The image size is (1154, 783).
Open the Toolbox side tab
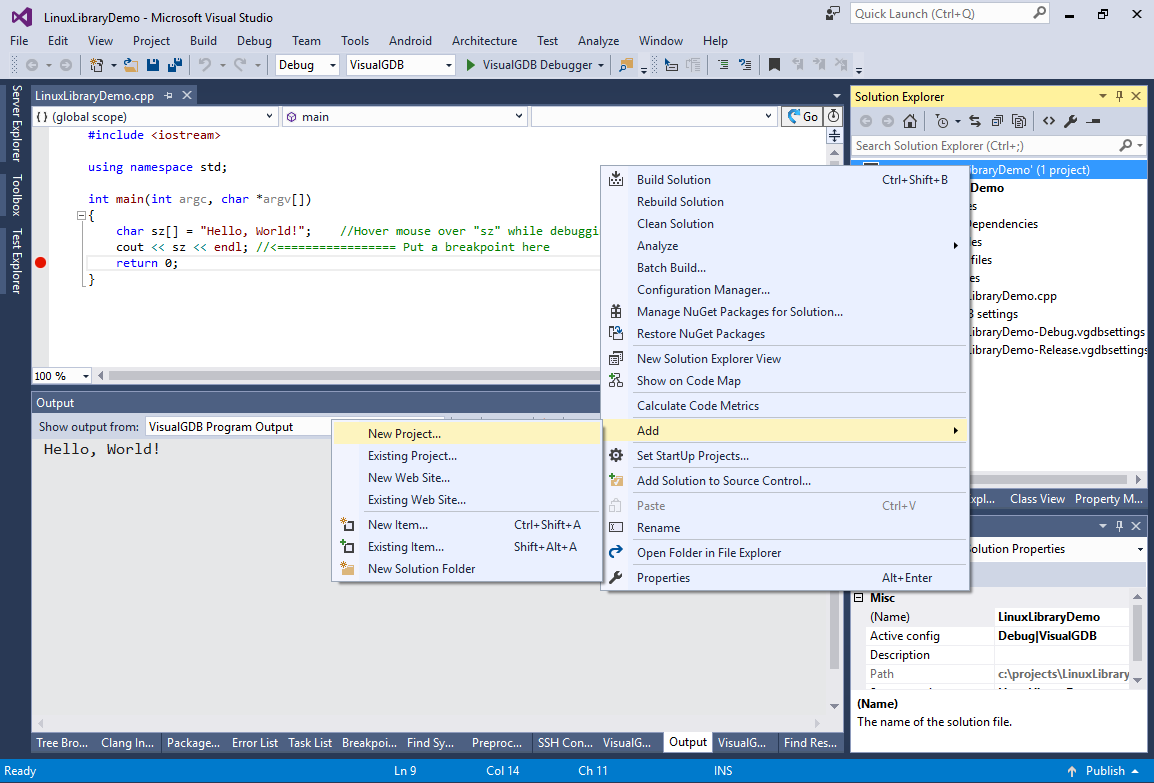16,195
